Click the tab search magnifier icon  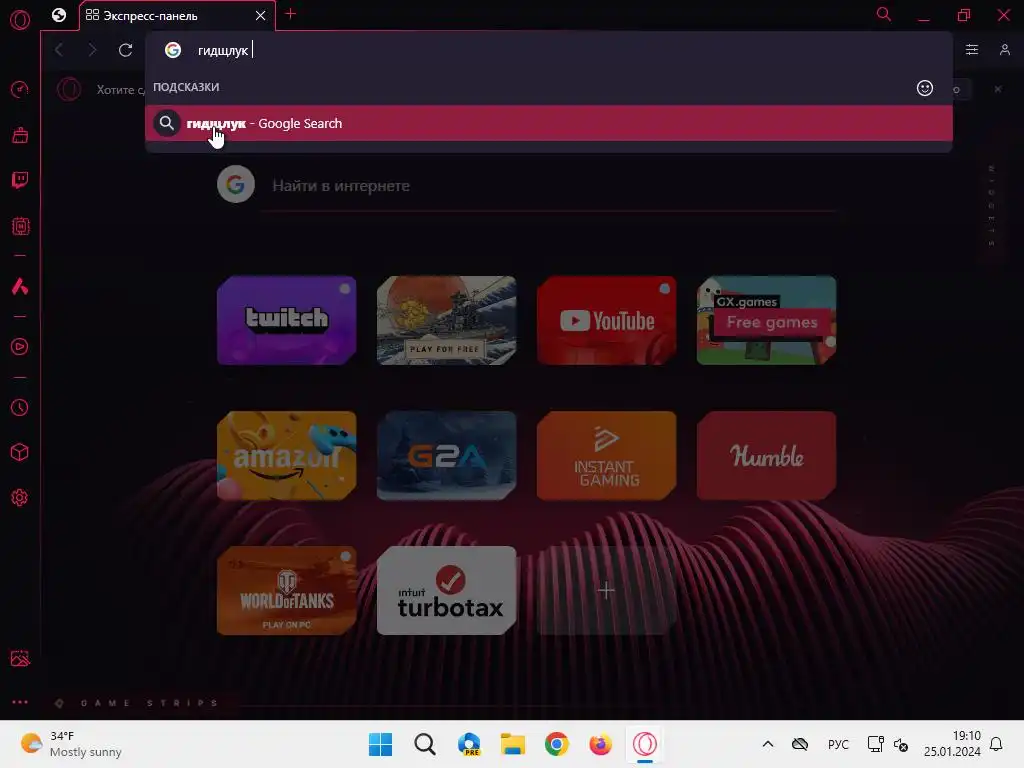click(884, 14)
